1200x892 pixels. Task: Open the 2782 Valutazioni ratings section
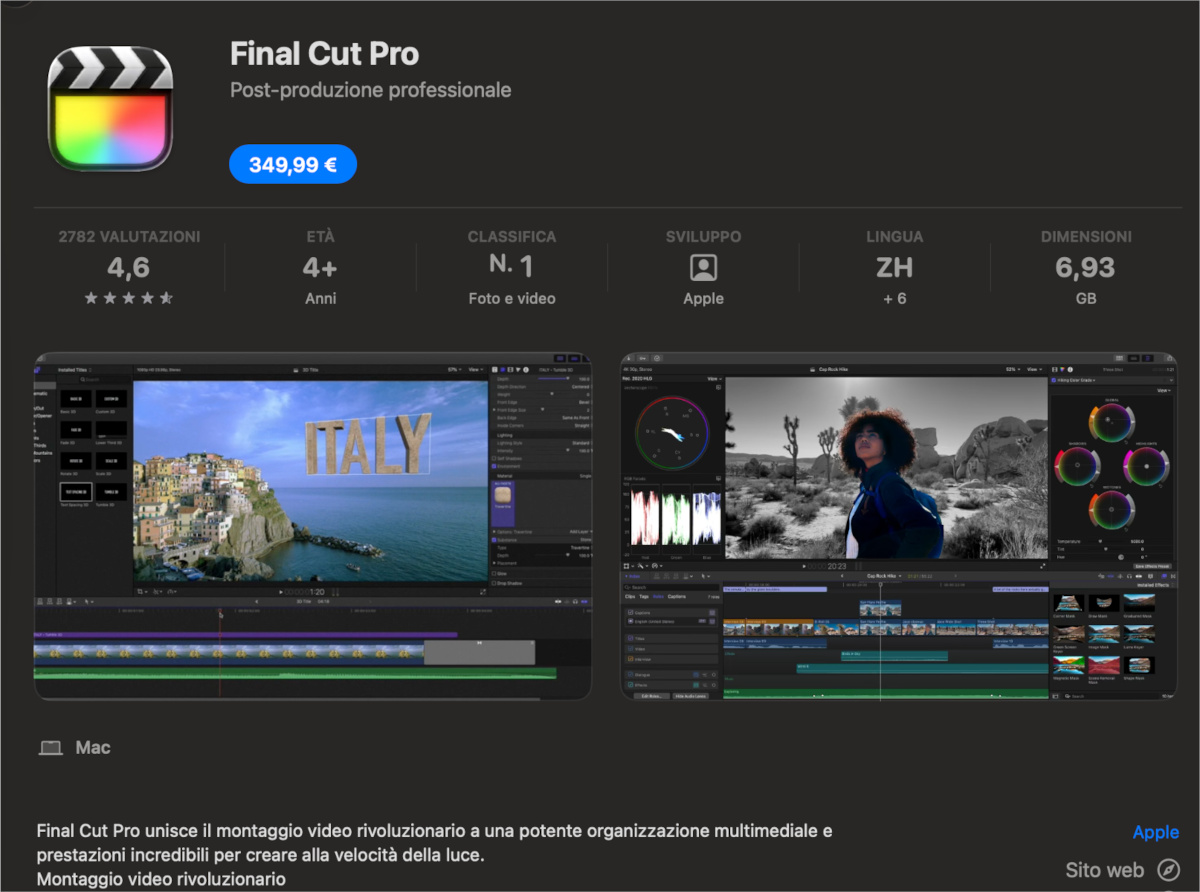click(129, 237)
